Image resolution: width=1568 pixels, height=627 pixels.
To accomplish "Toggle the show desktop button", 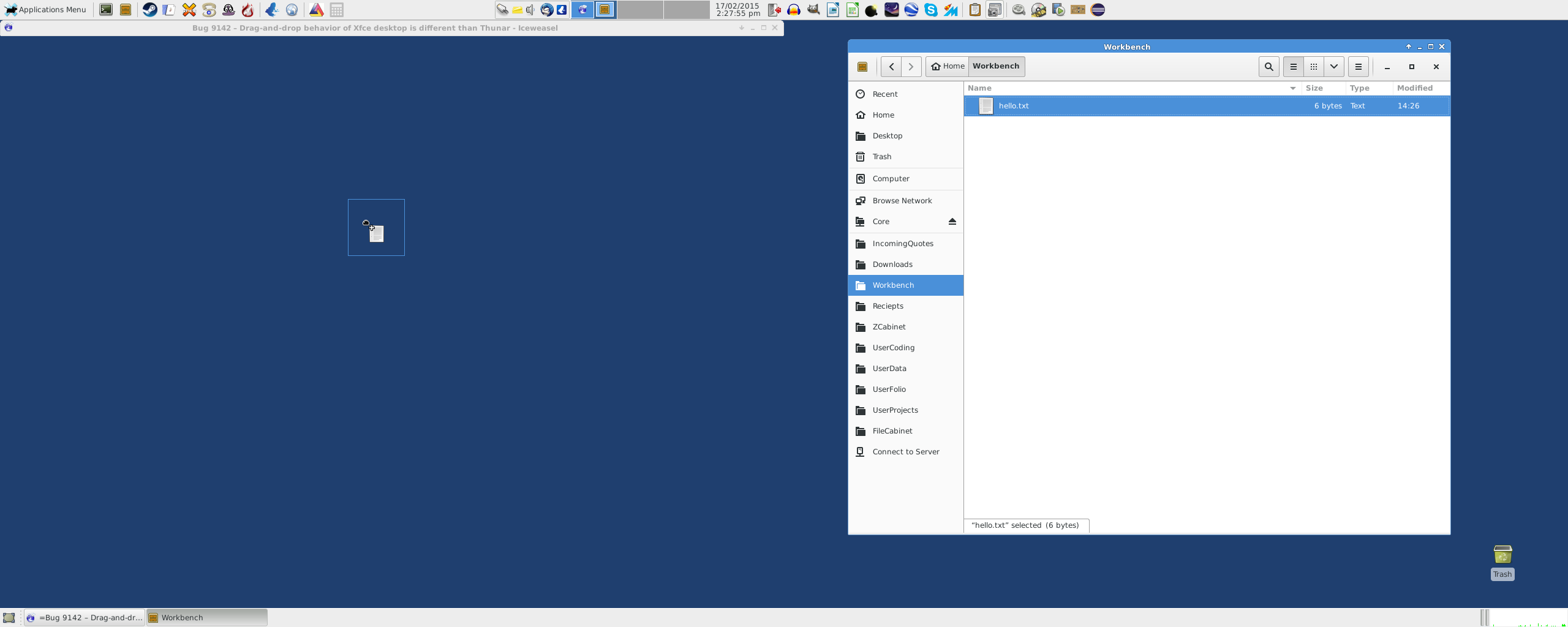I will click(x=9, y=617).
